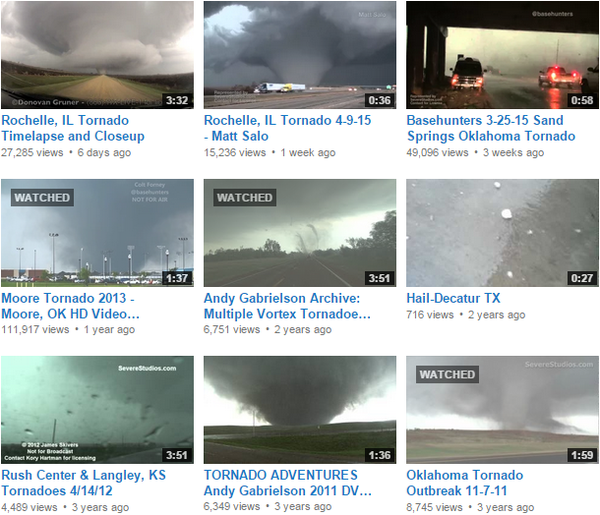
Task: Click the Hail-Decatur TX title link
Action: (453, 298)
